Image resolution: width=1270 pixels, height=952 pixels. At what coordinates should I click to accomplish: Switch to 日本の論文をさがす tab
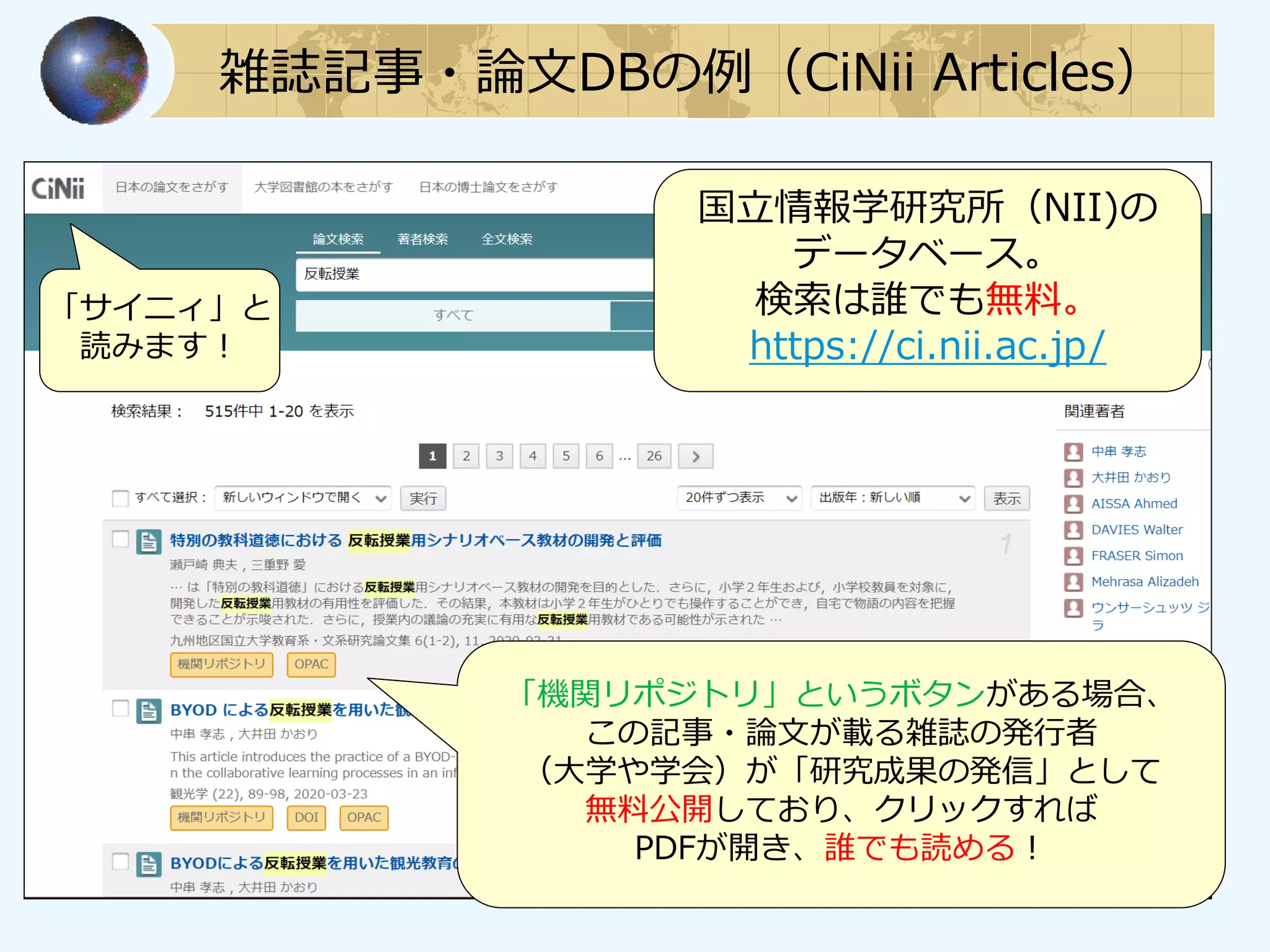point(172,187)
